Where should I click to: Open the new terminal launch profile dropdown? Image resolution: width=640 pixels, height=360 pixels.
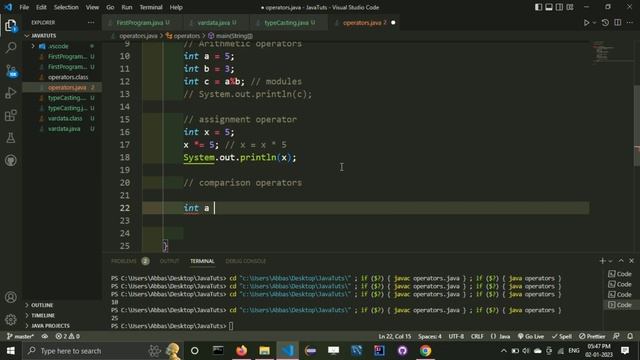point(611,261)
